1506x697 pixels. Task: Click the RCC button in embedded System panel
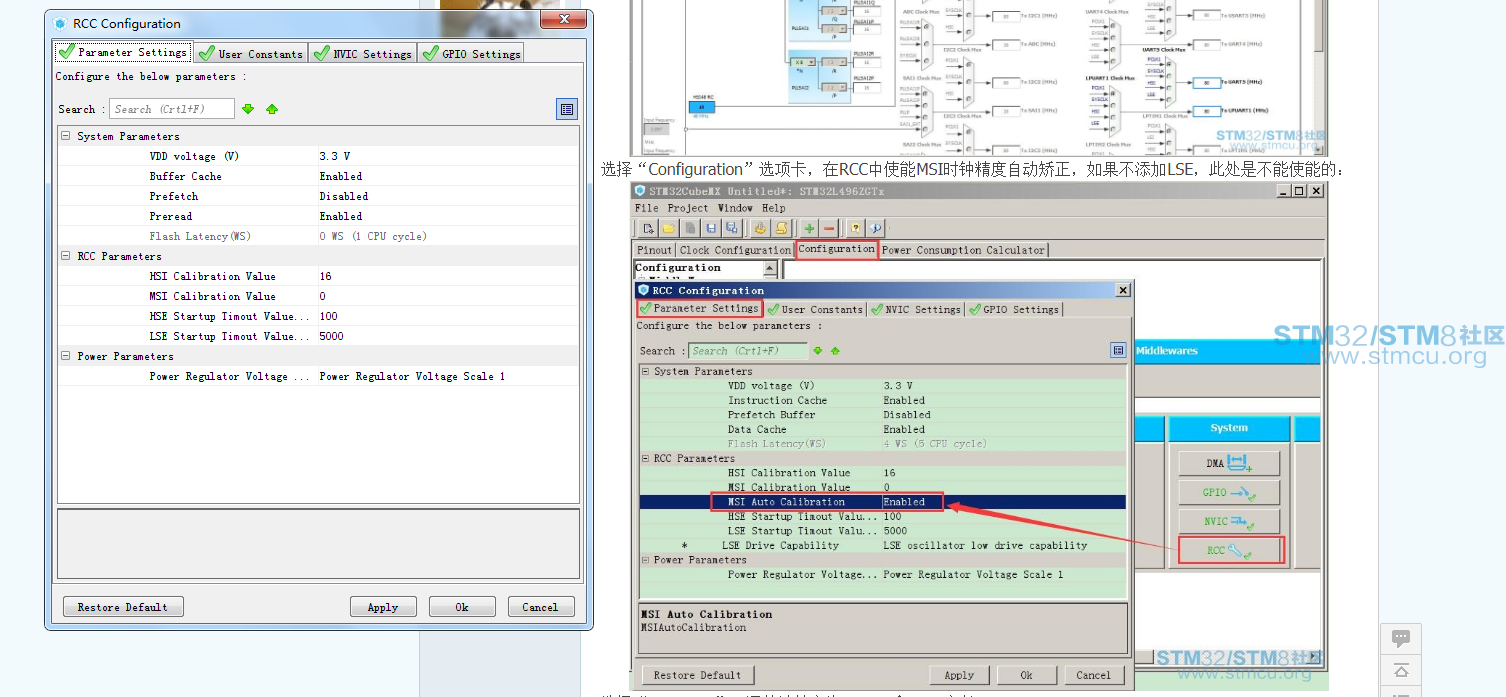(x=1229, y=550)
